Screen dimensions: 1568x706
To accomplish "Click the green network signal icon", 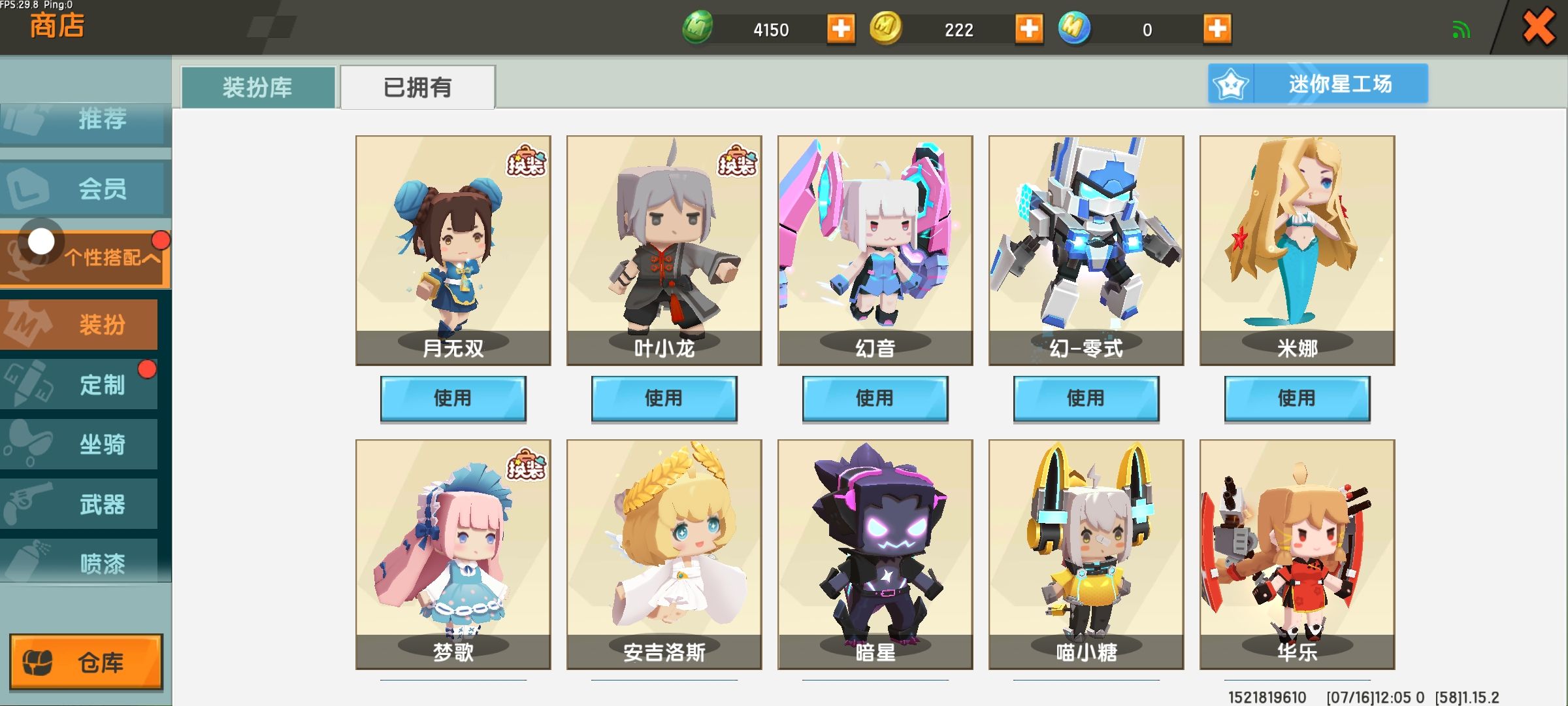I will 1461,30.
